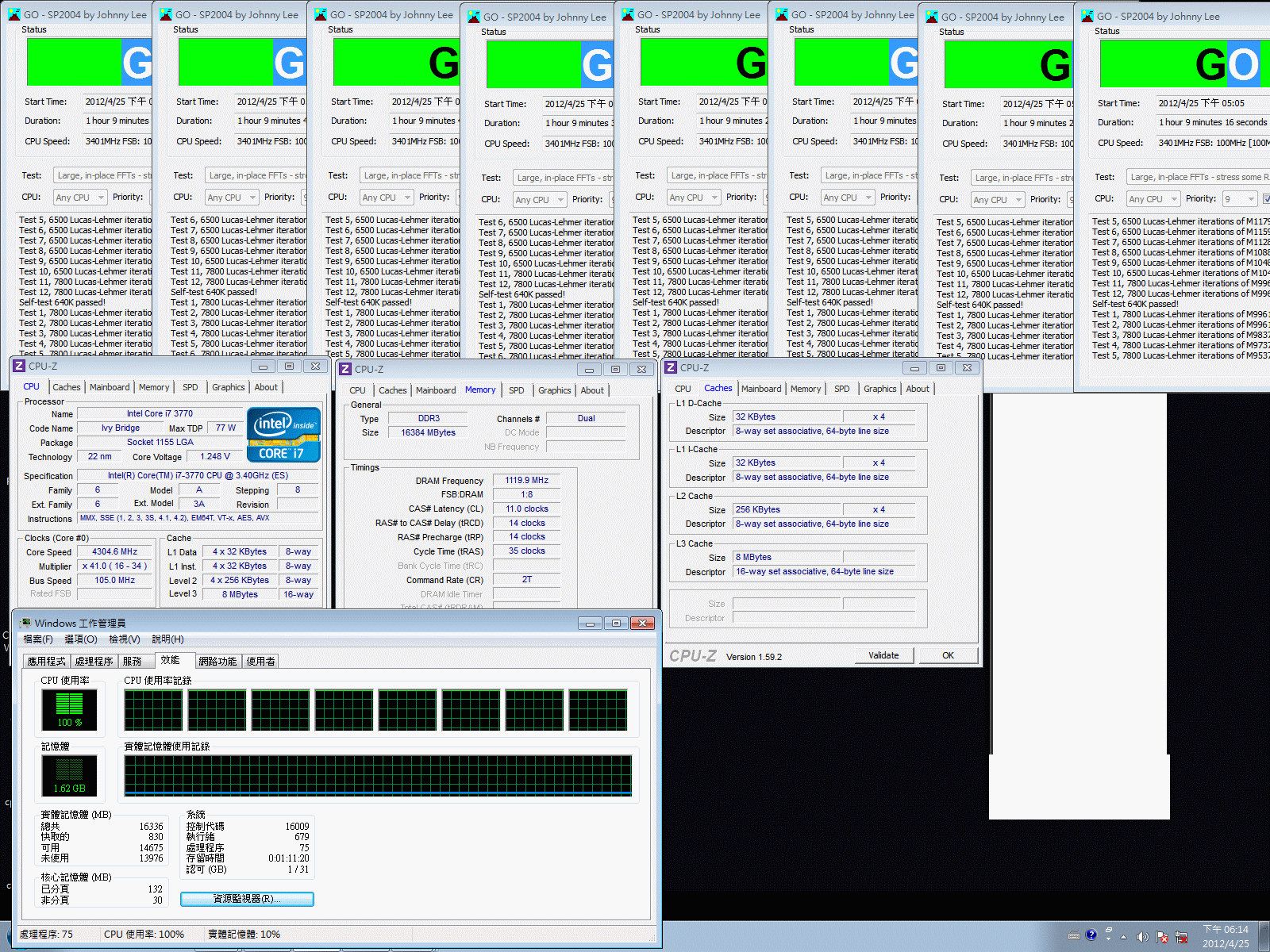1270x952 pixels.
Task: Open the 檔案(F) menu in Task Manager
Action: click(38, 639)
